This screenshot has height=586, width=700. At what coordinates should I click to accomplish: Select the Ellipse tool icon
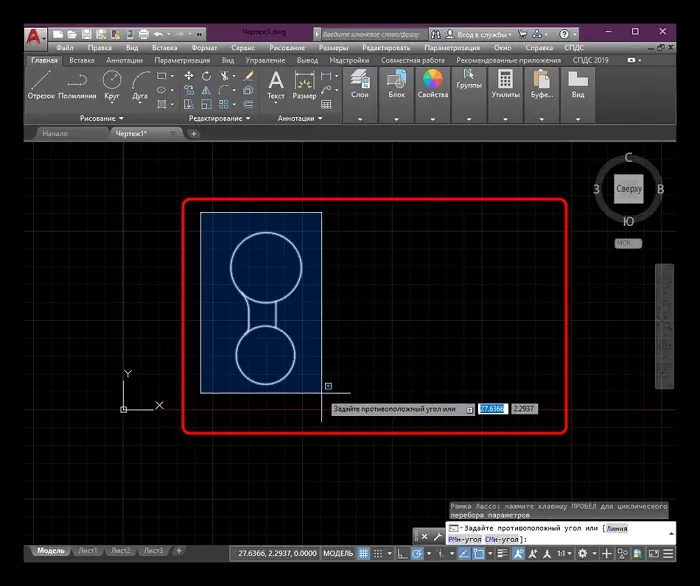click(162, 90)
